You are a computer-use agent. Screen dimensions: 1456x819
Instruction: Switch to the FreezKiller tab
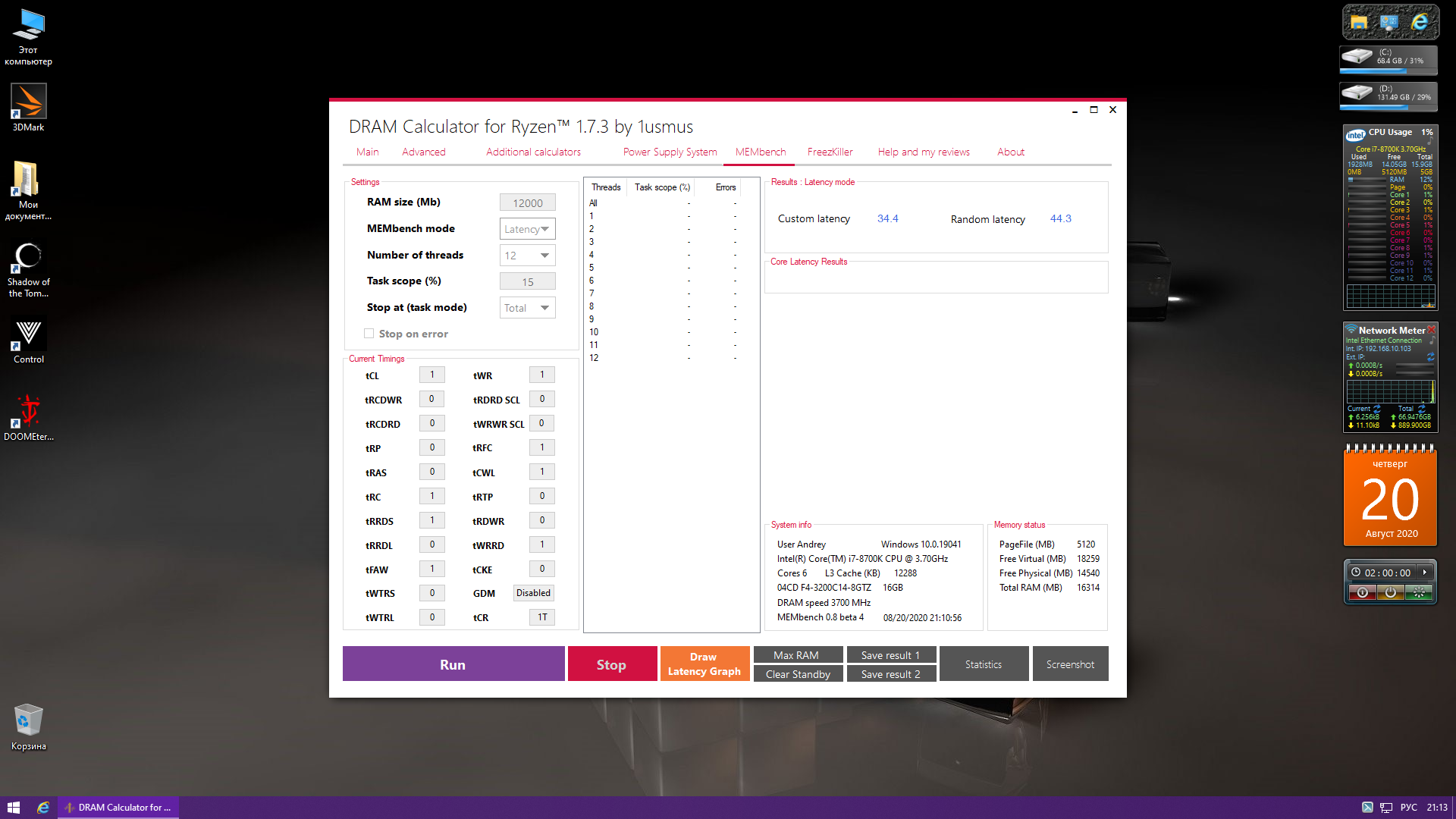click(830, 152)
